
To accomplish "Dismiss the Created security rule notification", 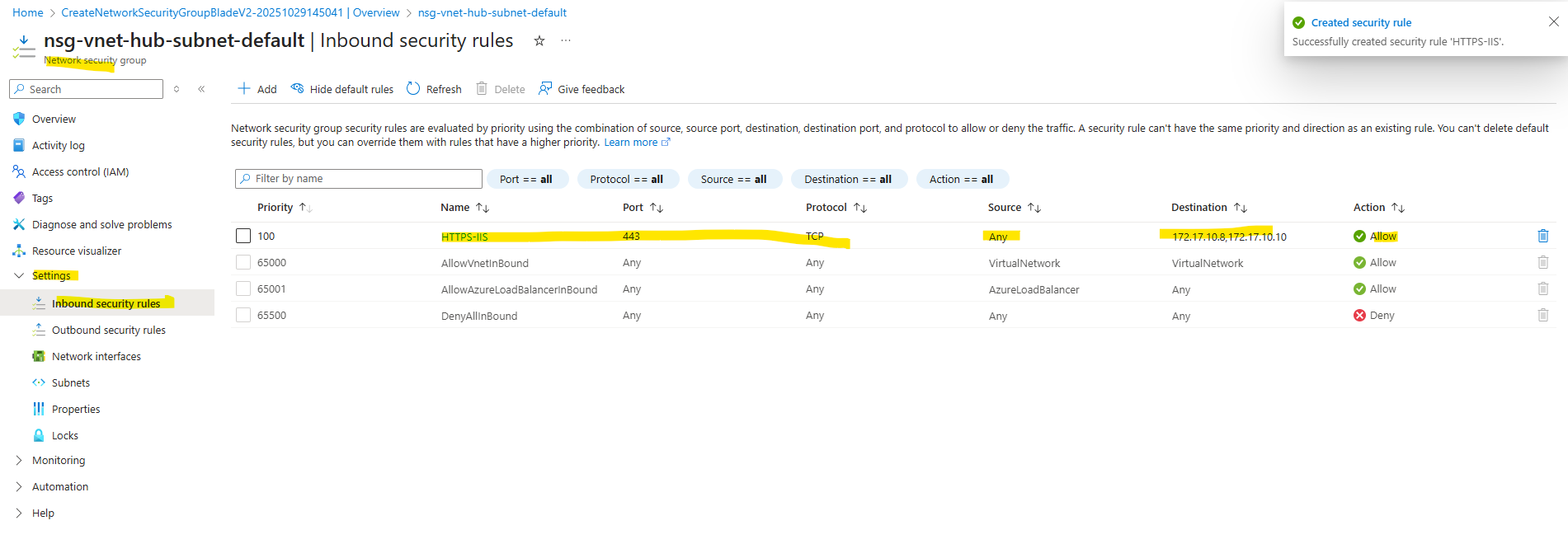I will 1553,21.
